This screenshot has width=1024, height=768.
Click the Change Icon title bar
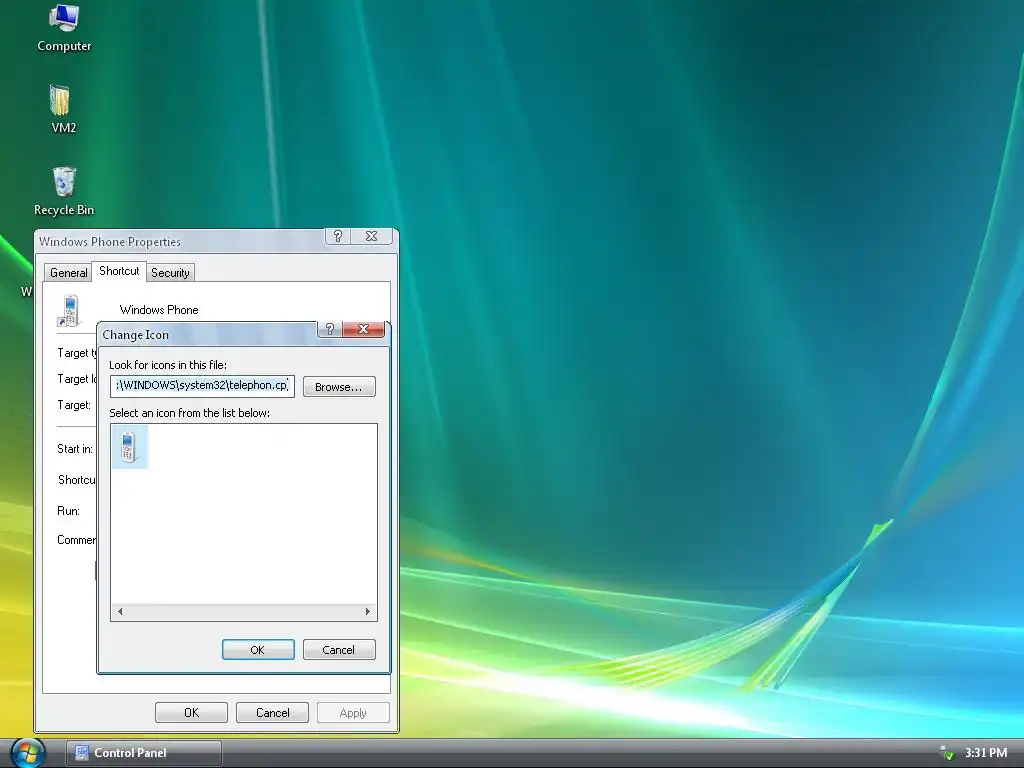(209, 334)
